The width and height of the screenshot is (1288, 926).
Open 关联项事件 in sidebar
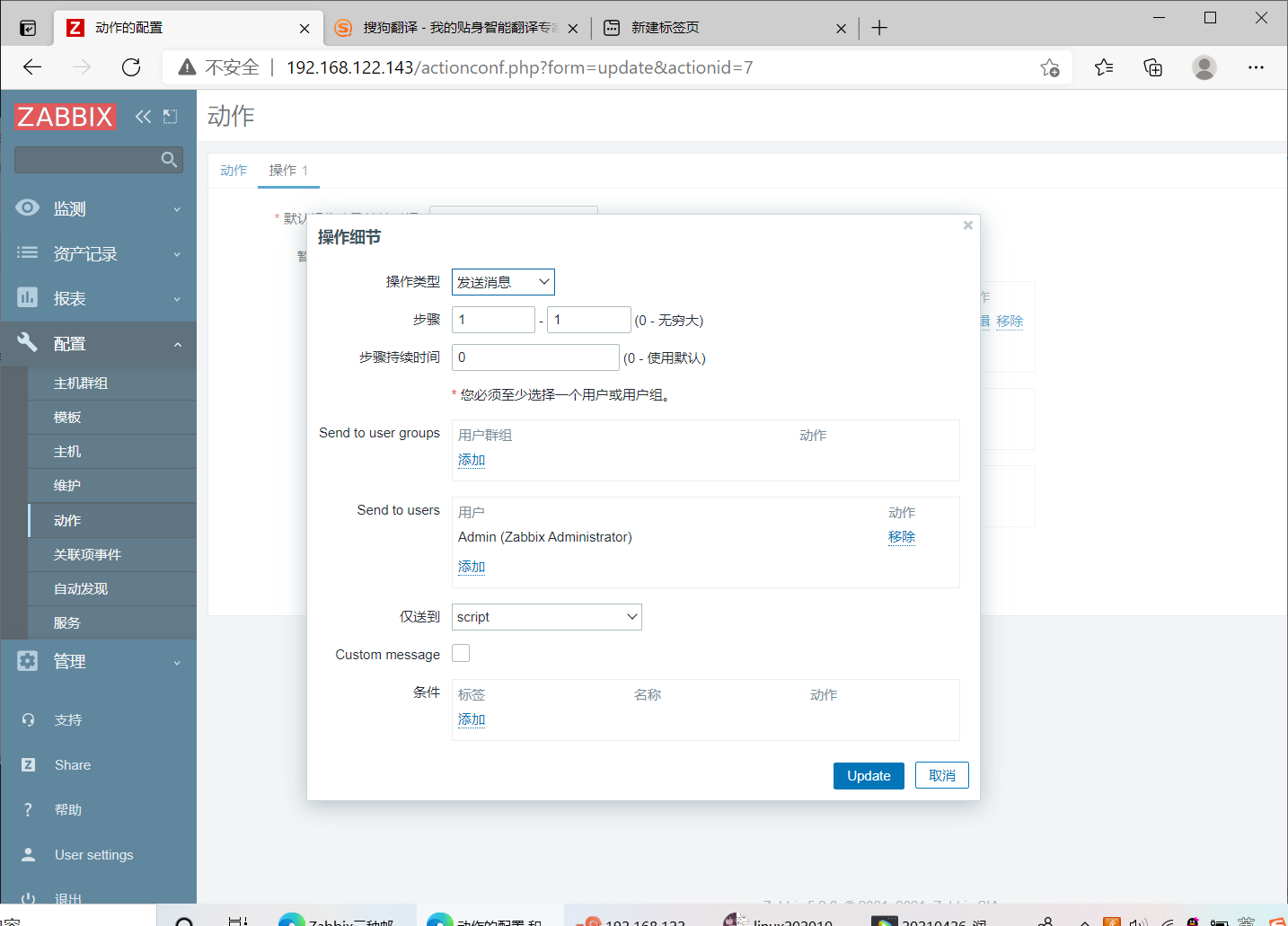point(87,554)
